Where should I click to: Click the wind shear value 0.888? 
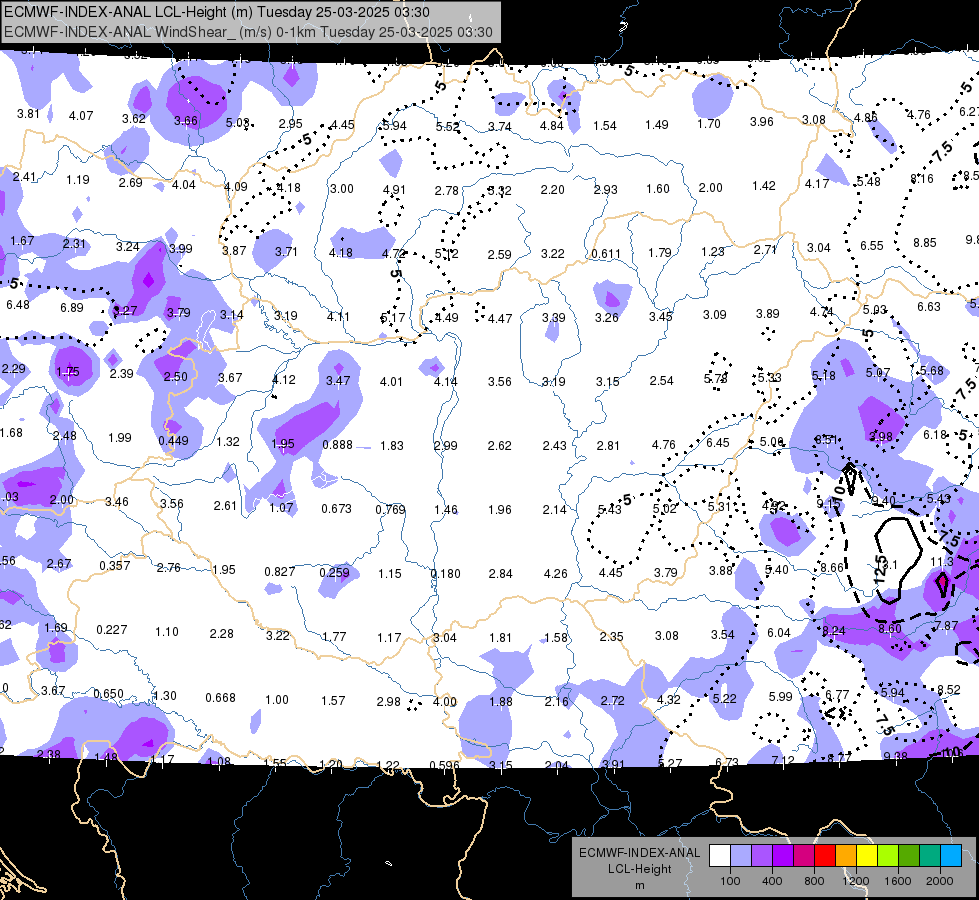click(337, 445)
